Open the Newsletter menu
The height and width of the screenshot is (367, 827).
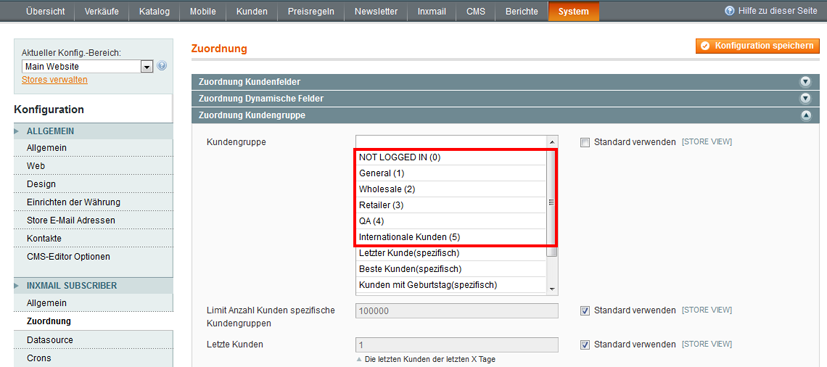coord(376,11)
